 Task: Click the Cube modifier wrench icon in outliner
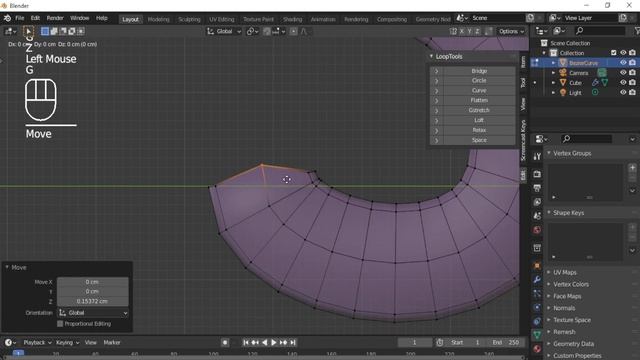click(x=595, y=83)
